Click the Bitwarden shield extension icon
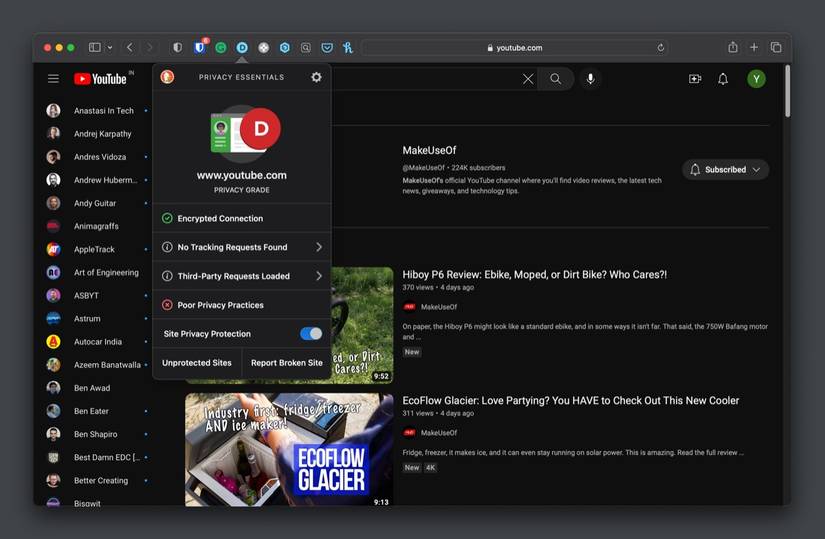 pyautogui.click(x=199, y=47)
